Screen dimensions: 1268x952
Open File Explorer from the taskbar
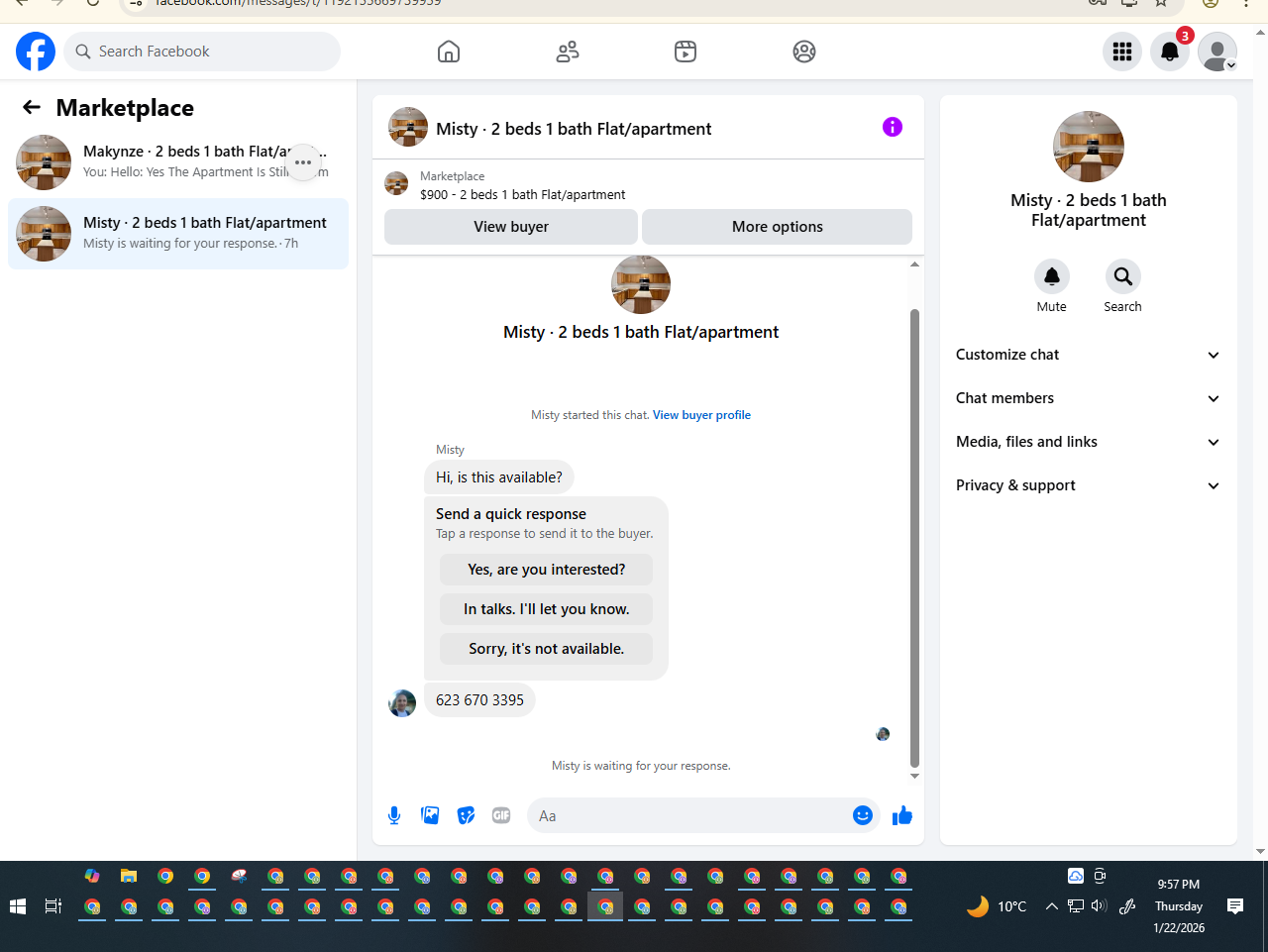[129, 876]
